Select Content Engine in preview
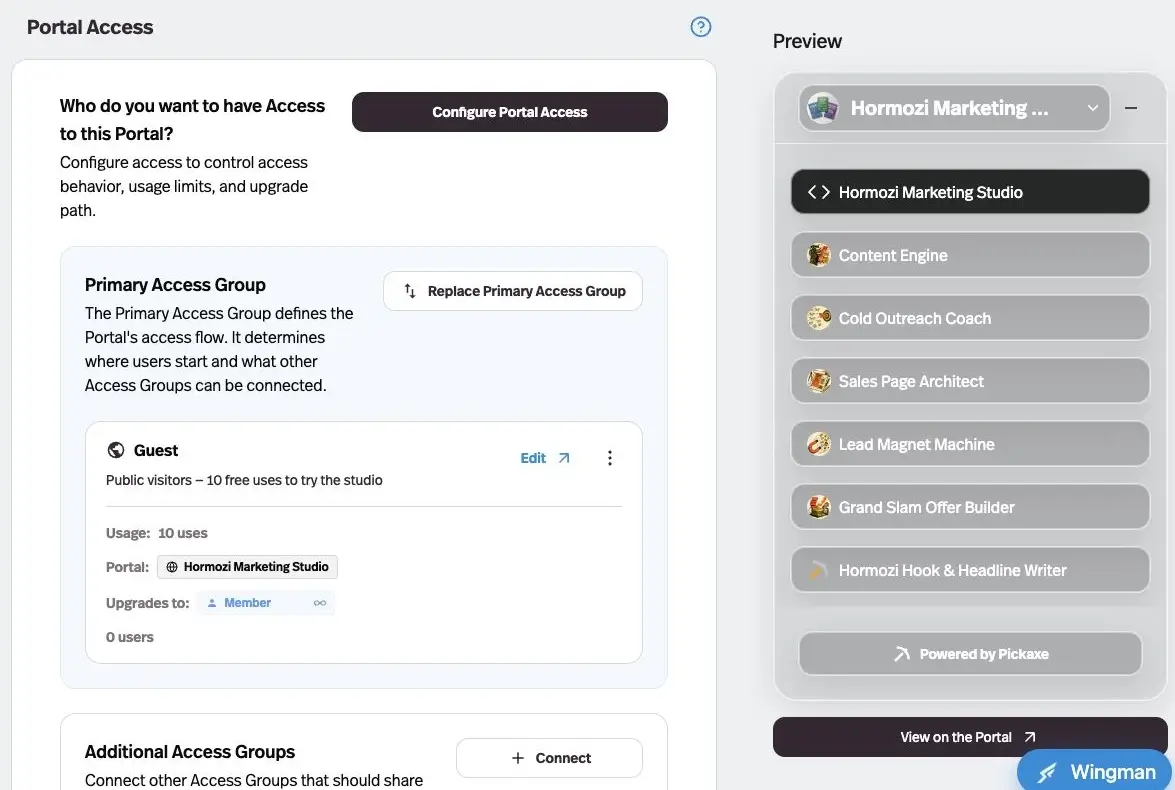This screenshot has width=1175, height=790. pos(970,255)
